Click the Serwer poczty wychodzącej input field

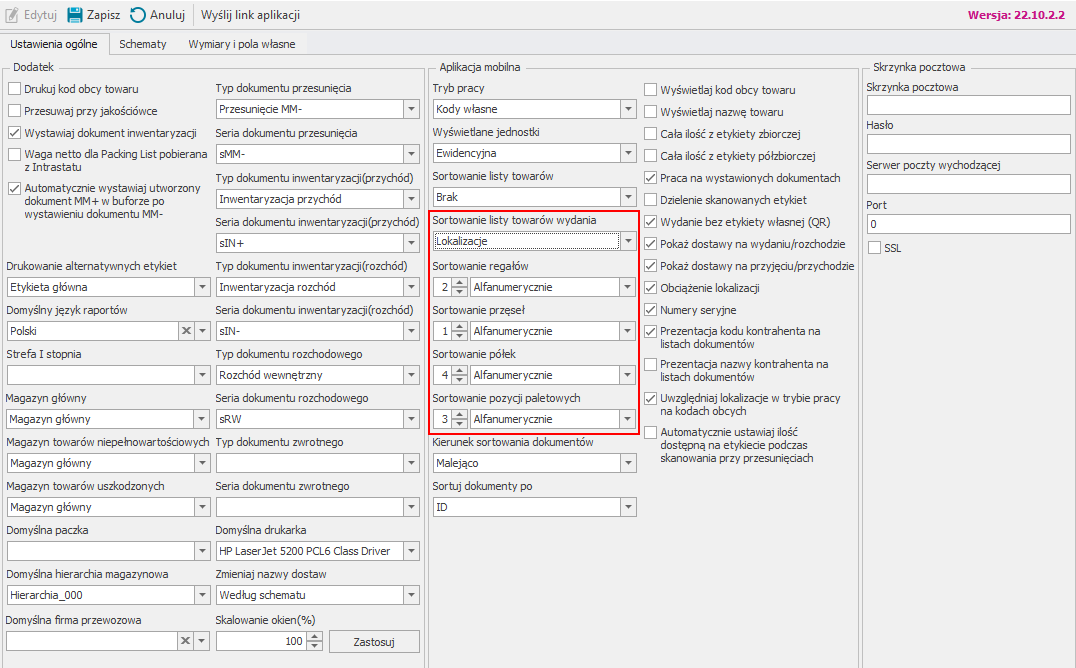tap(968, 184)
